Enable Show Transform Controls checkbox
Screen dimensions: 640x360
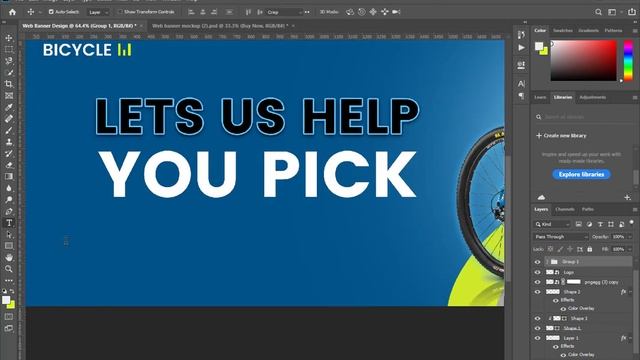pos(120,12)
